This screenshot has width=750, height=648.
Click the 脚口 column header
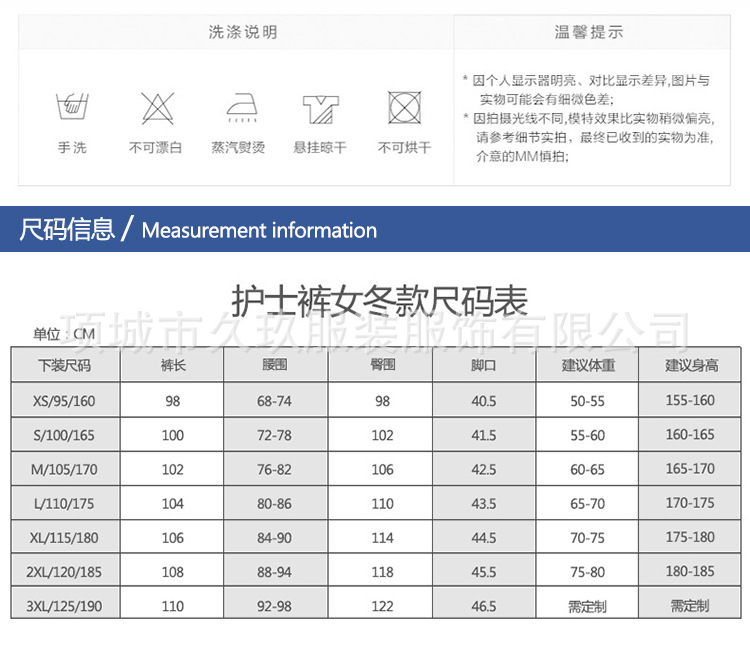484,366
